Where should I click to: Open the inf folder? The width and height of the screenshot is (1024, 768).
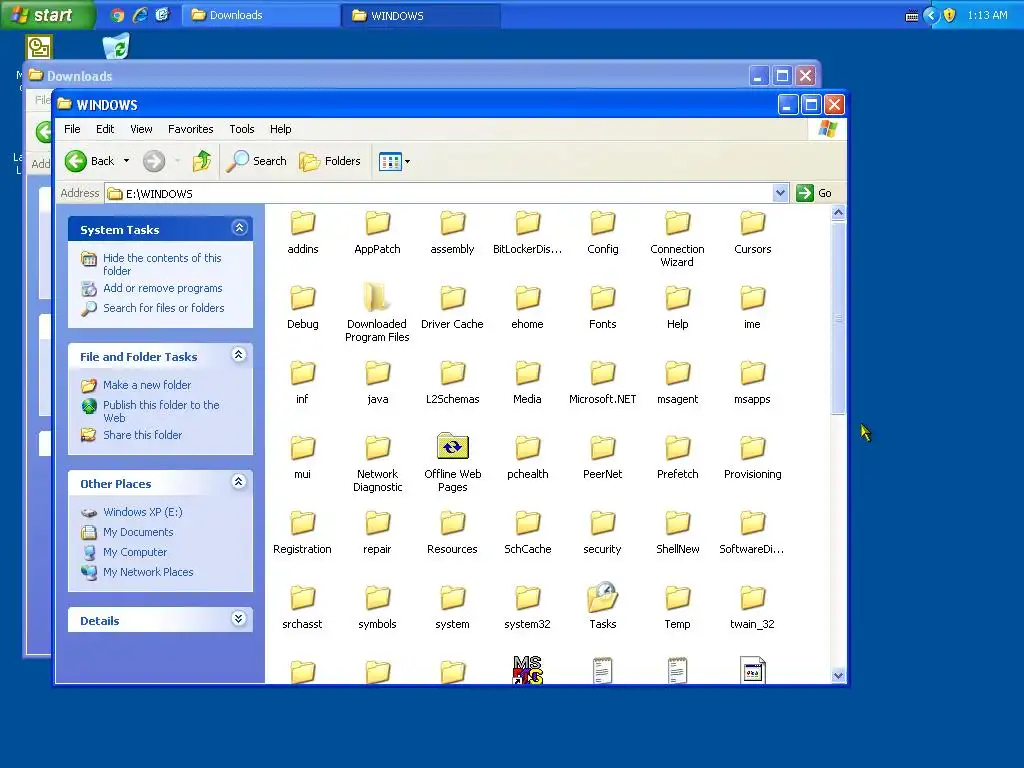point(302,382)
